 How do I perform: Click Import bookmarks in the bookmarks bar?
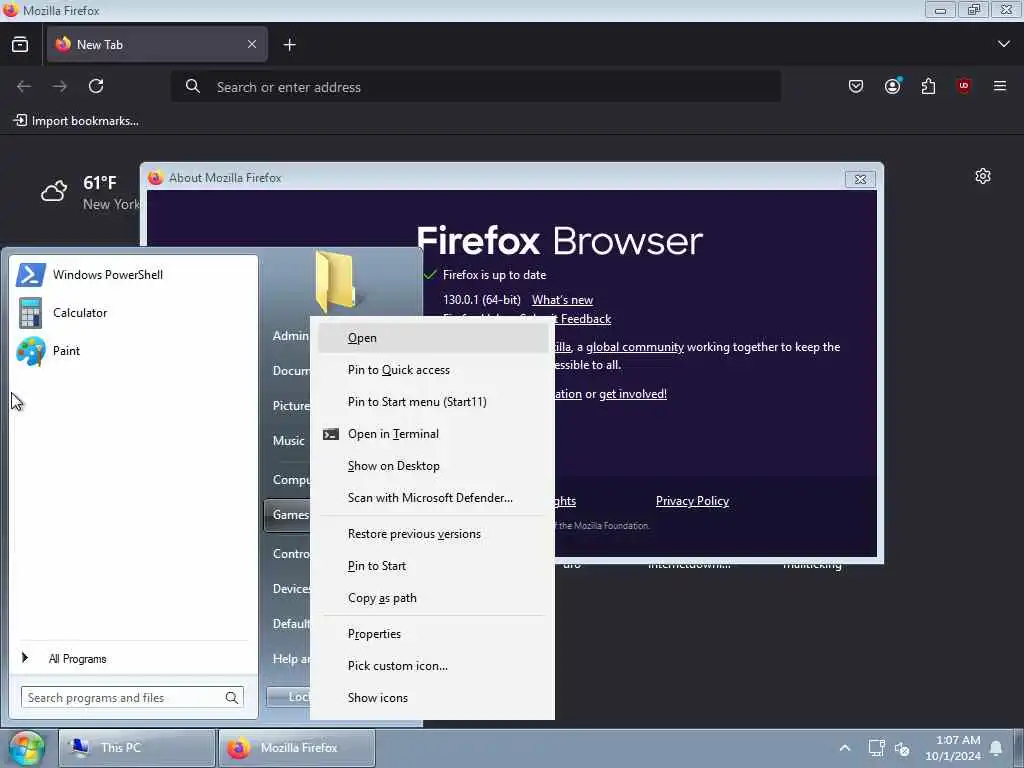coord(76,121)
